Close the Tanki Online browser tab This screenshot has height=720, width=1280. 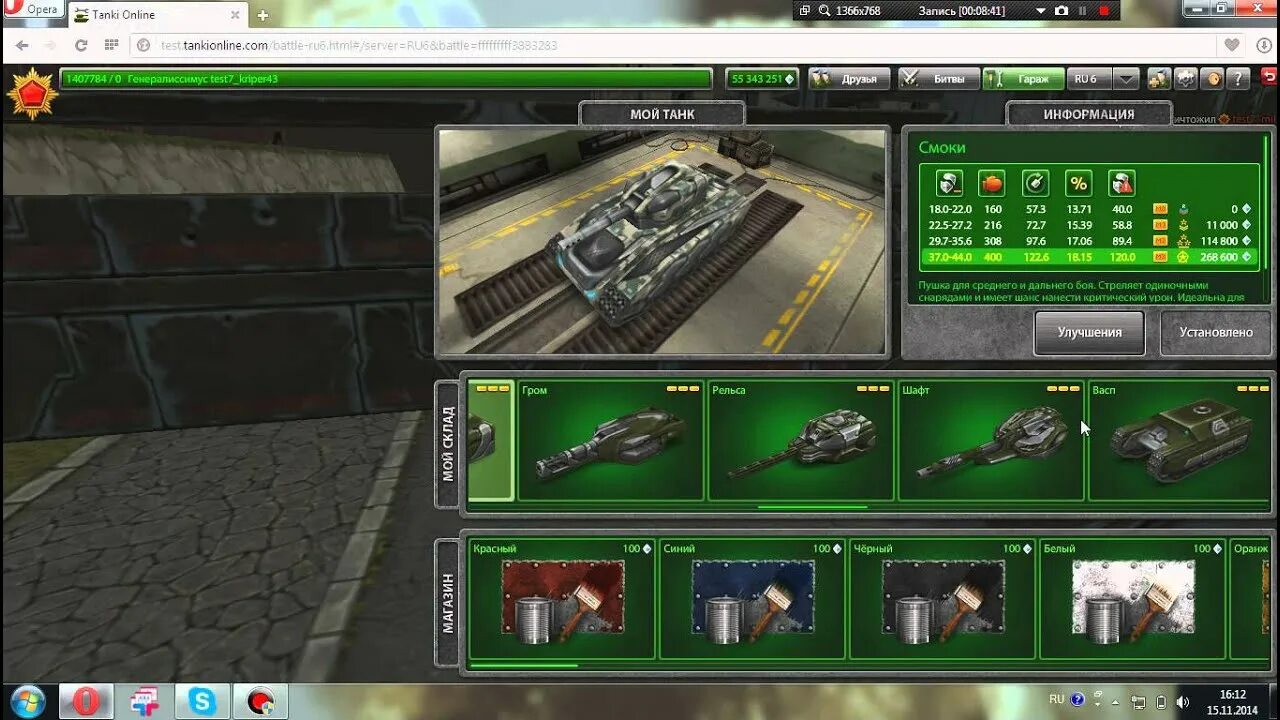tap(234, 15)
